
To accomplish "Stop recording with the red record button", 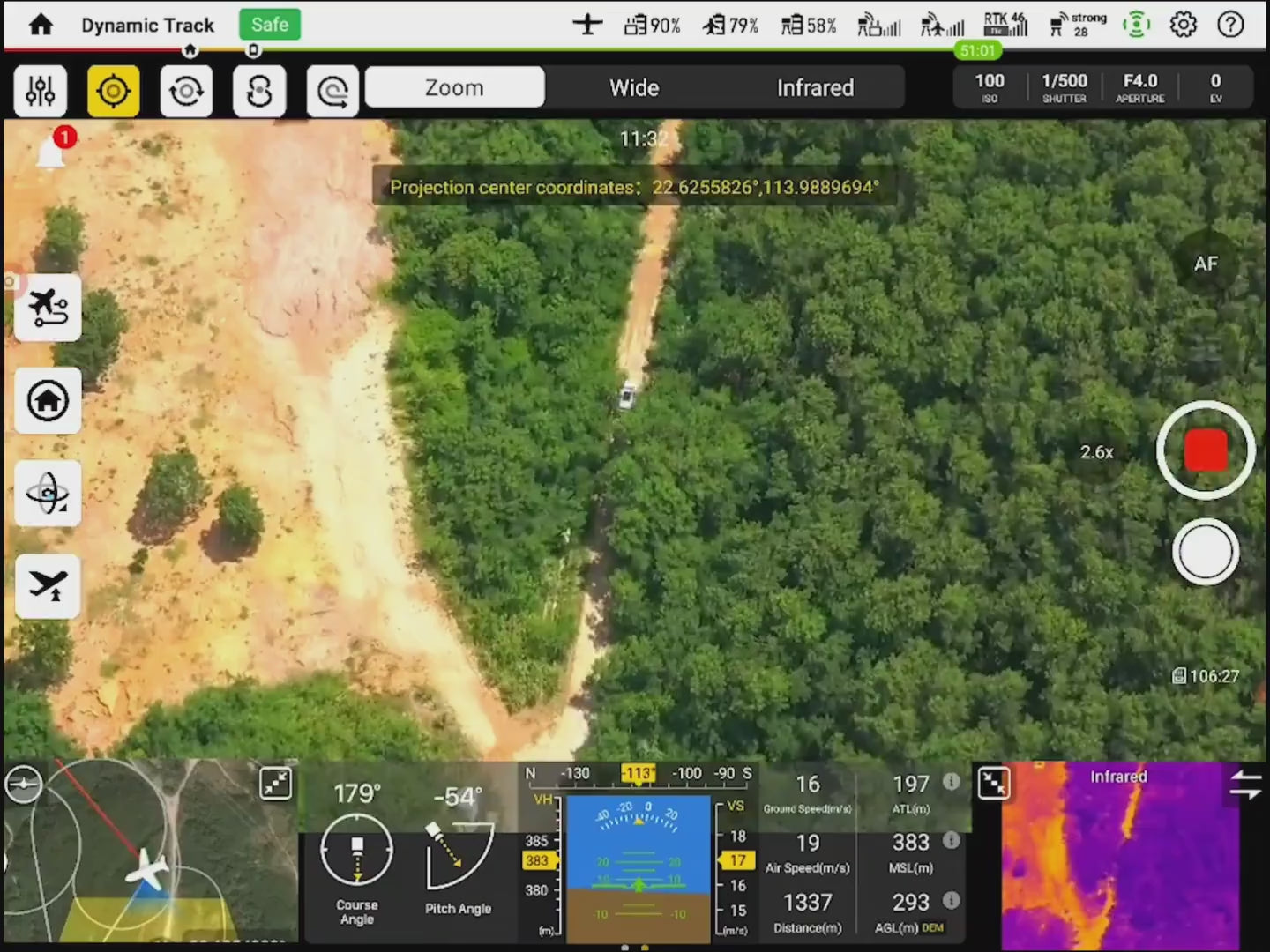I will [x=1205, y=450].
